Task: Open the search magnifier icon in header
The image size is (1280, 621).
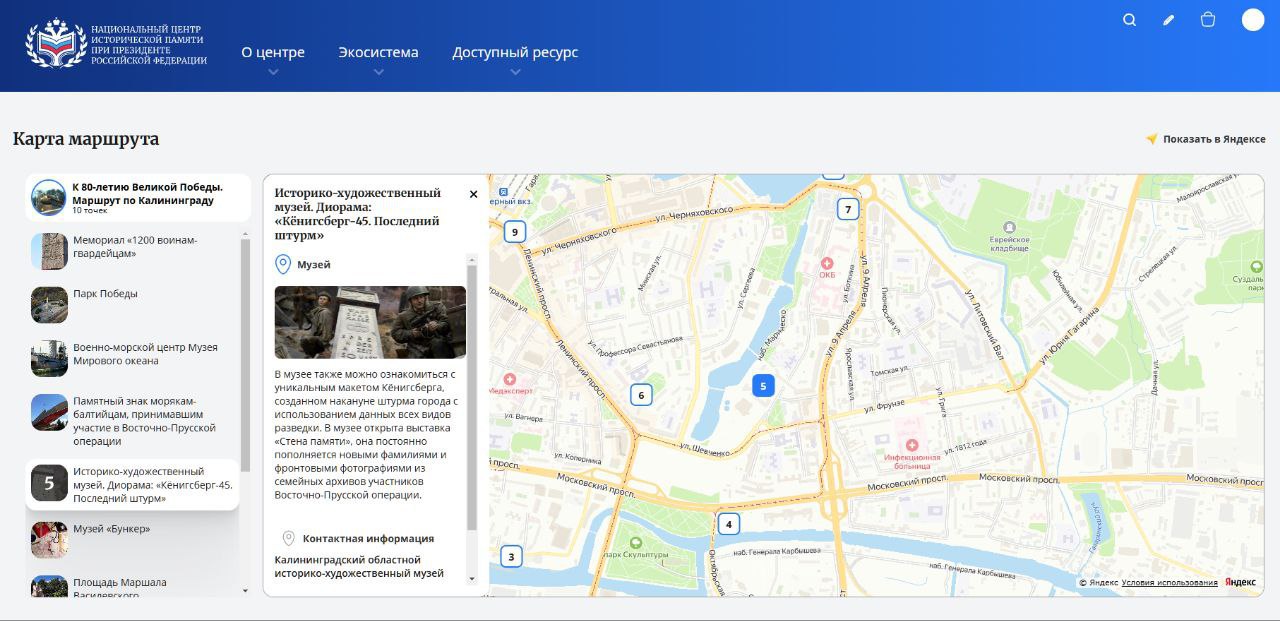Action: (x=1129, y=20)
